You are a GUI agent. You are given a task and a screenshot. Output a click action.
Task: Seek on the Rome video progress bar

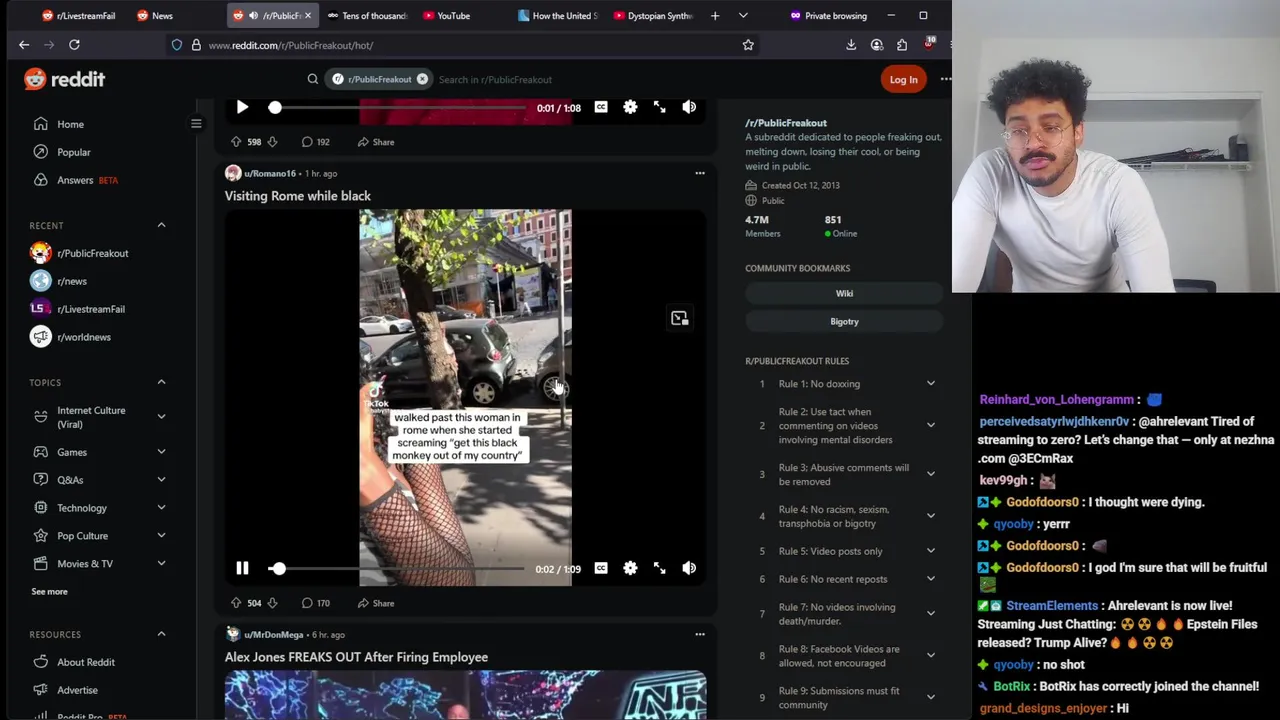click(x=397, y=568)
